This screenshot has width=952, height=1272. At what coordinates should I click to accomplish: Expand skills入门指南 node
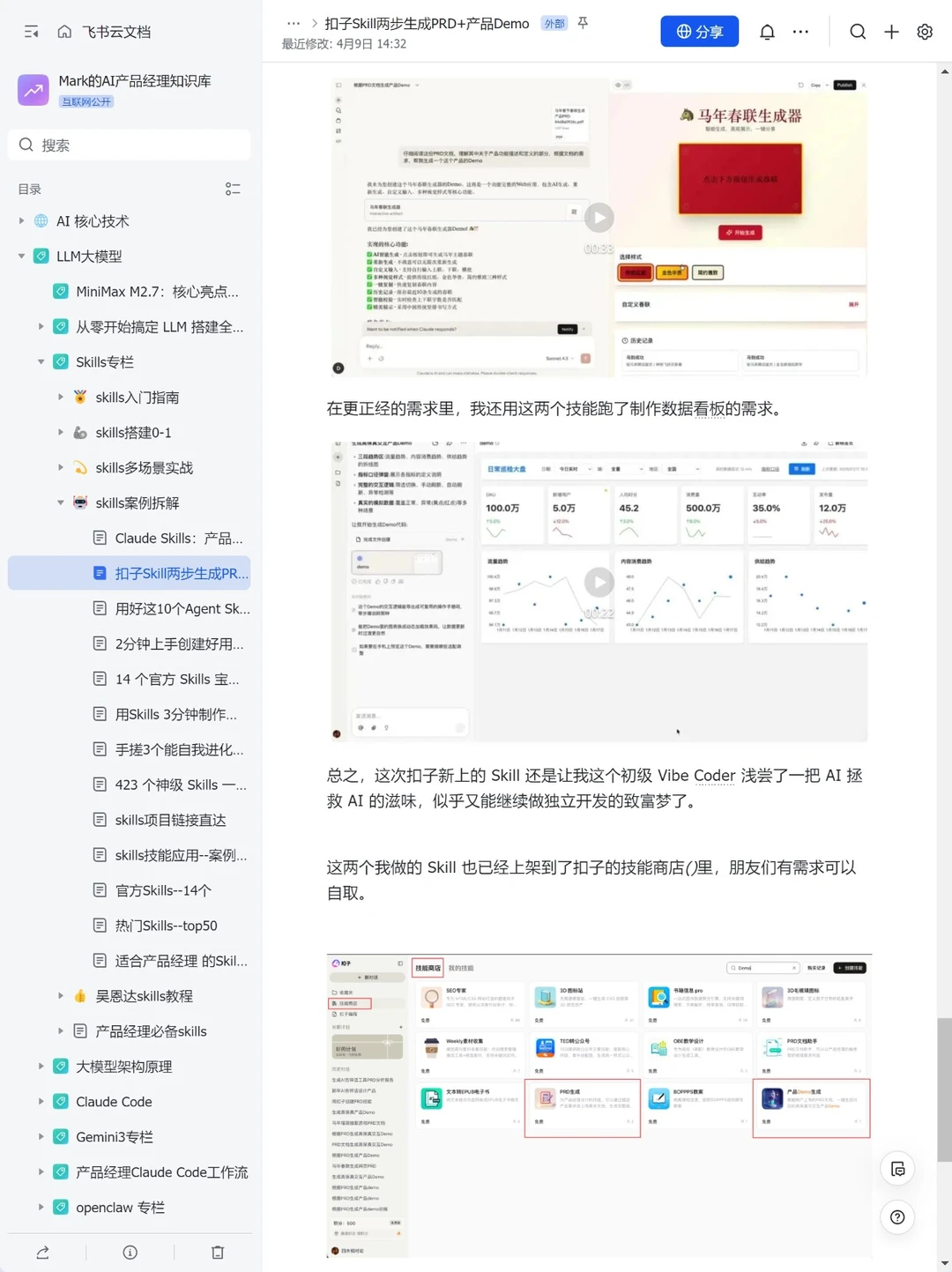point(61,398)
